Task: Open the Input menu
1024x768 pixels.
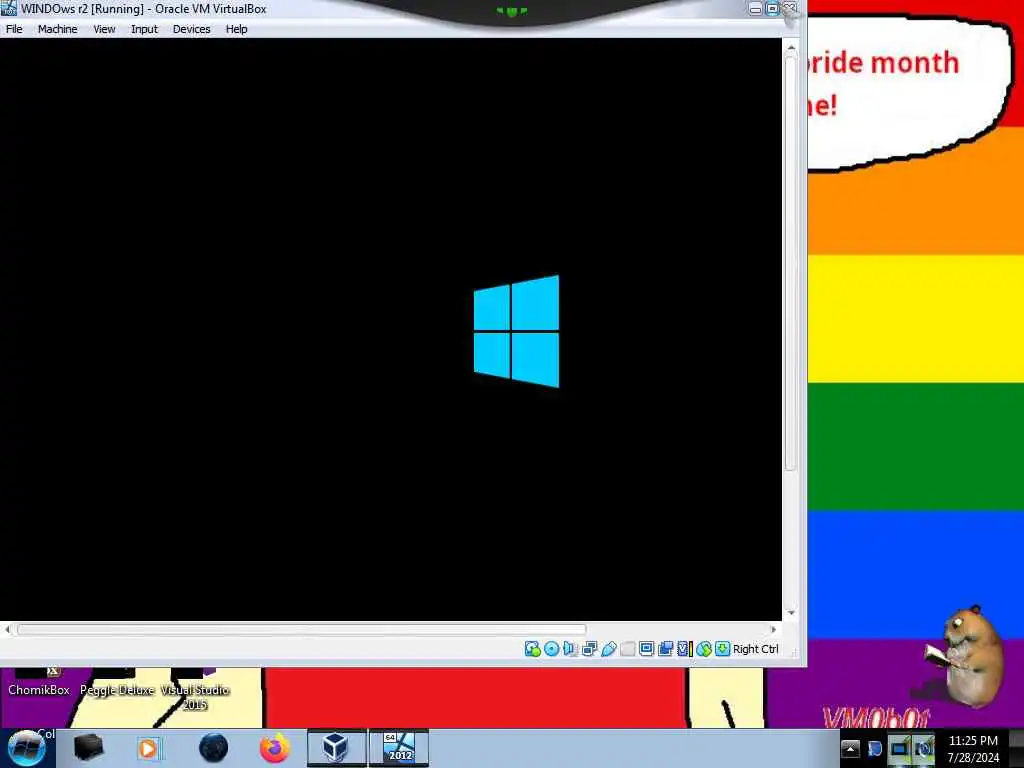Action: [x=144, y=29]
